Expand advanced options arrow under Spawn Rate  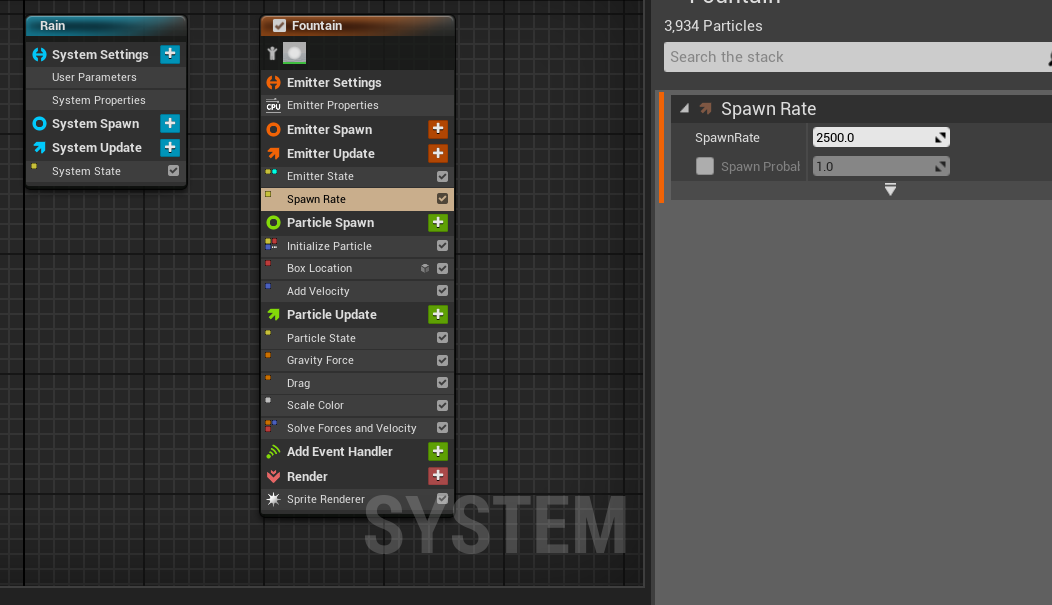click(890, 190)
